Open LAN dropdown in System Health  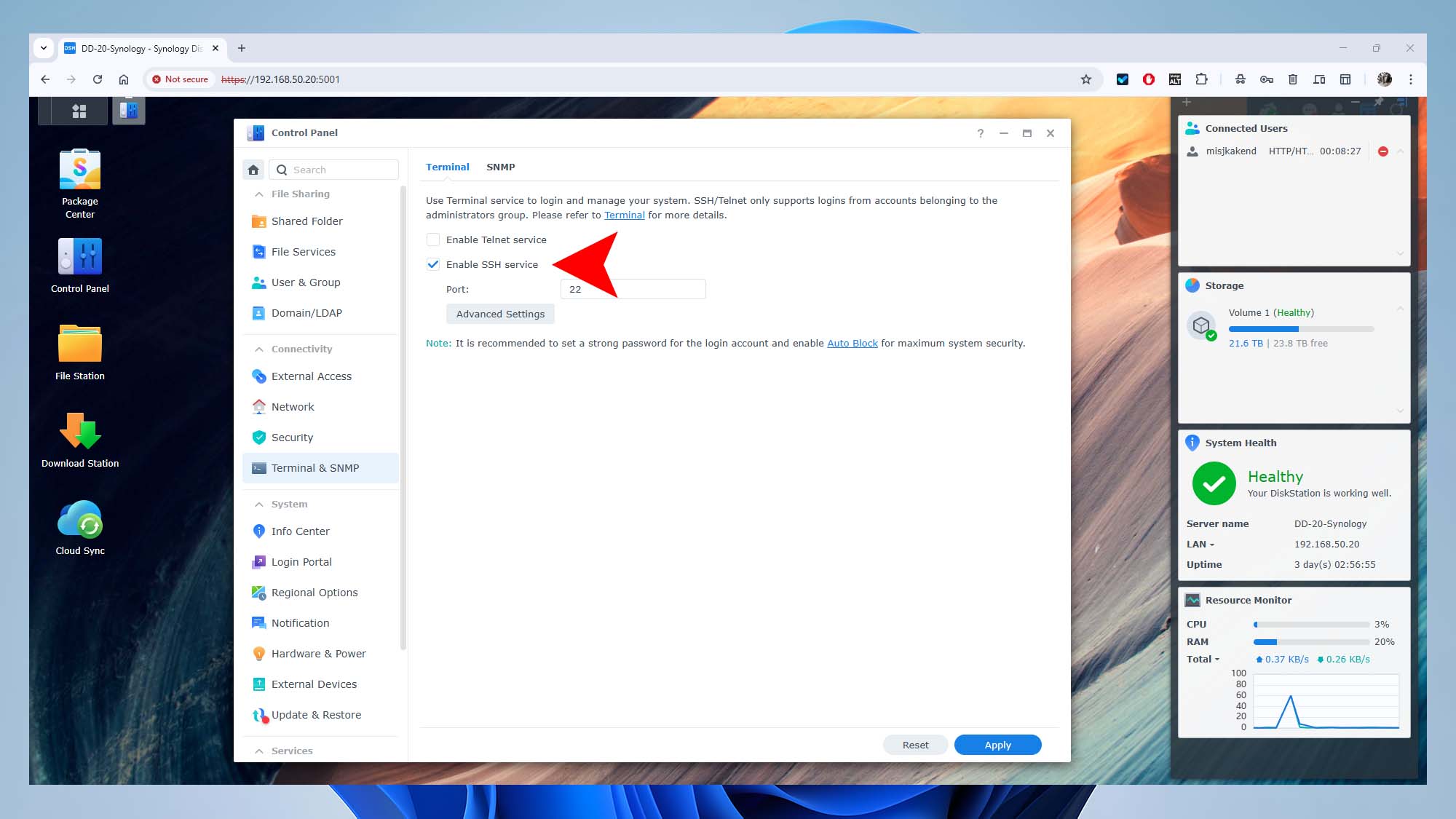(x=1200, y=545)
